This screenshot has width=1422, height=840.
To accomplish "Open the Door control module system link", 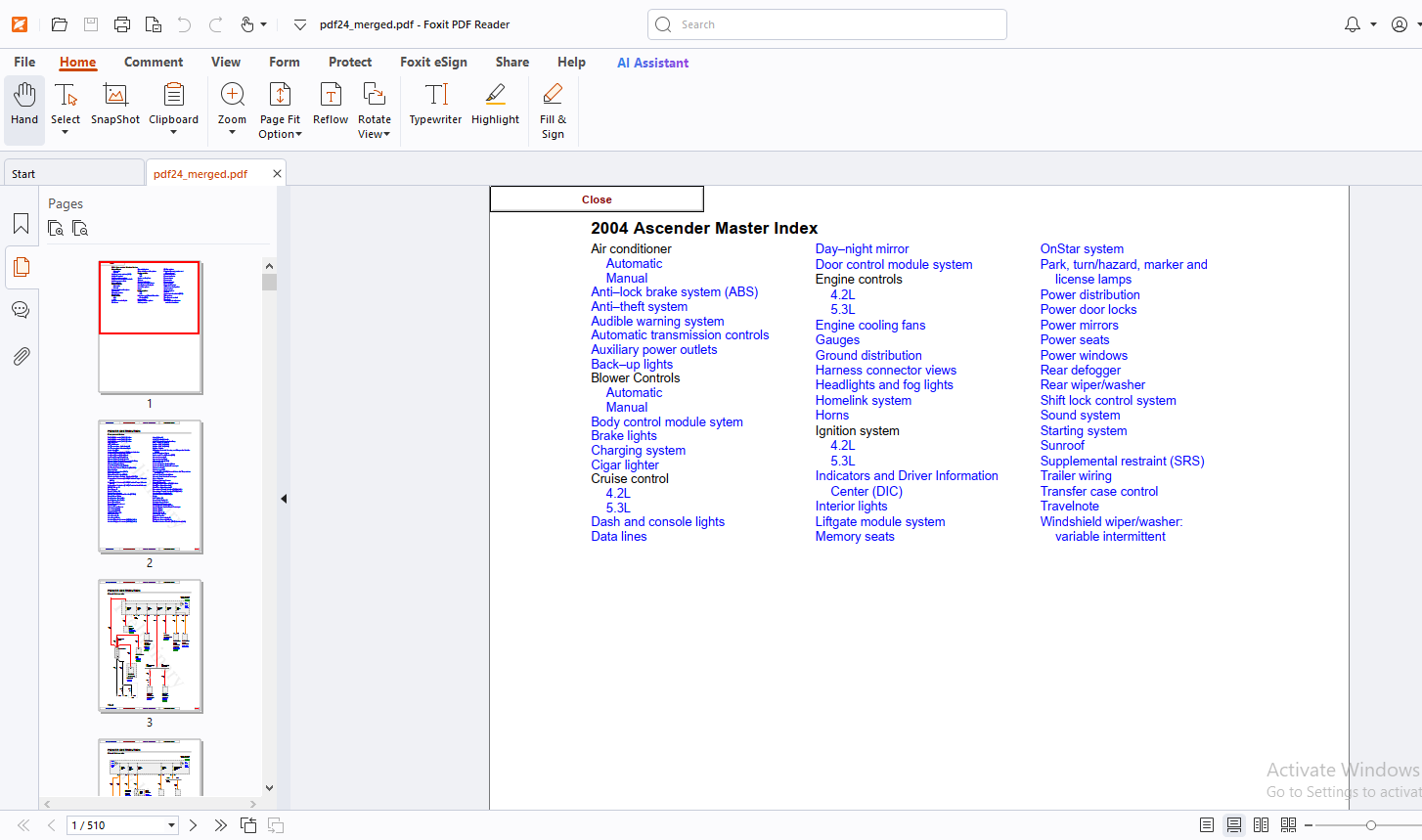I will click(x=894, y=264).
